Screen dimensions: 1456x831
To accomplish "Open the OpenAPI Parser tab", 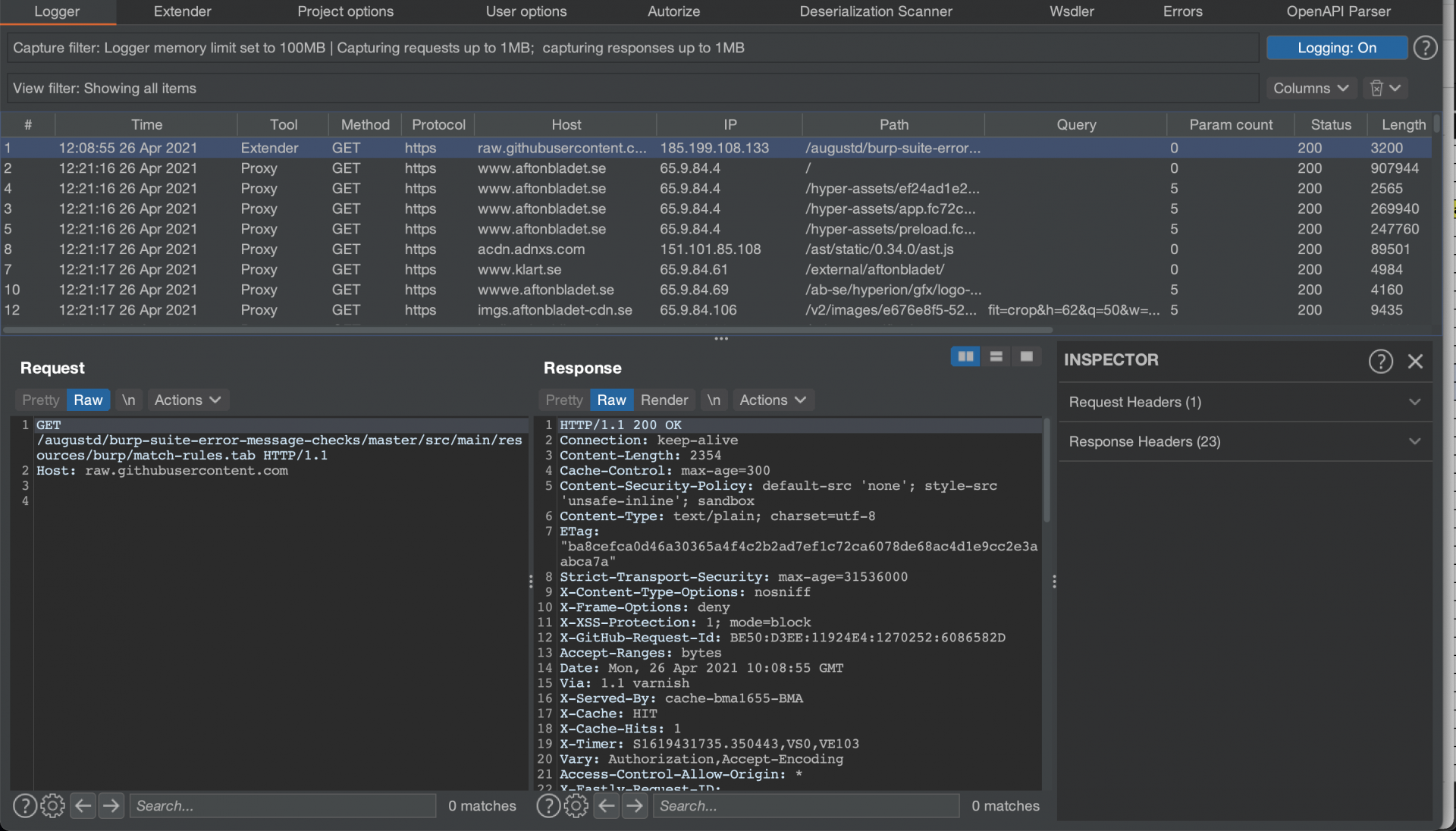I will coord(1338,11).
